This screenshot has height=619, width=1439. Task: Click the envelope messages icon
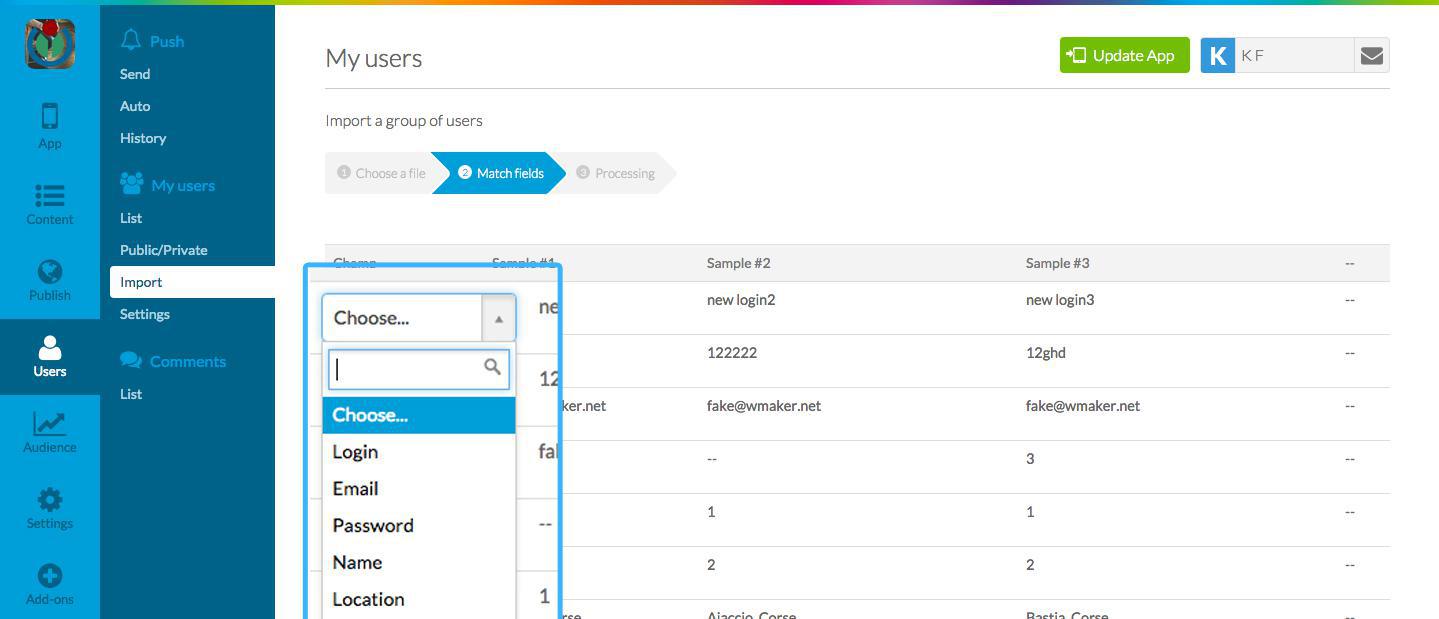[x=1371, y=56]
